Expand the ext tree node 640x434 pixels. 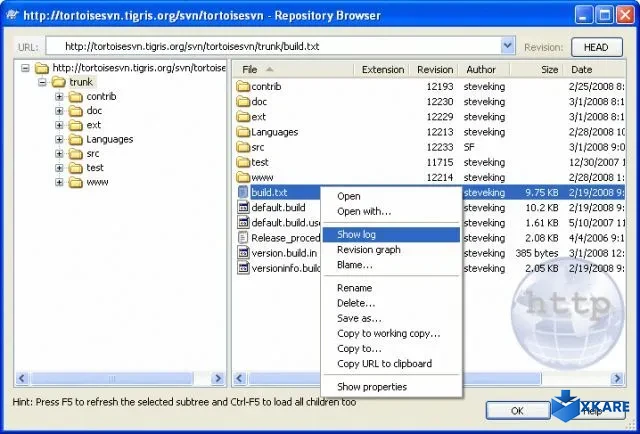click(59, 125)
